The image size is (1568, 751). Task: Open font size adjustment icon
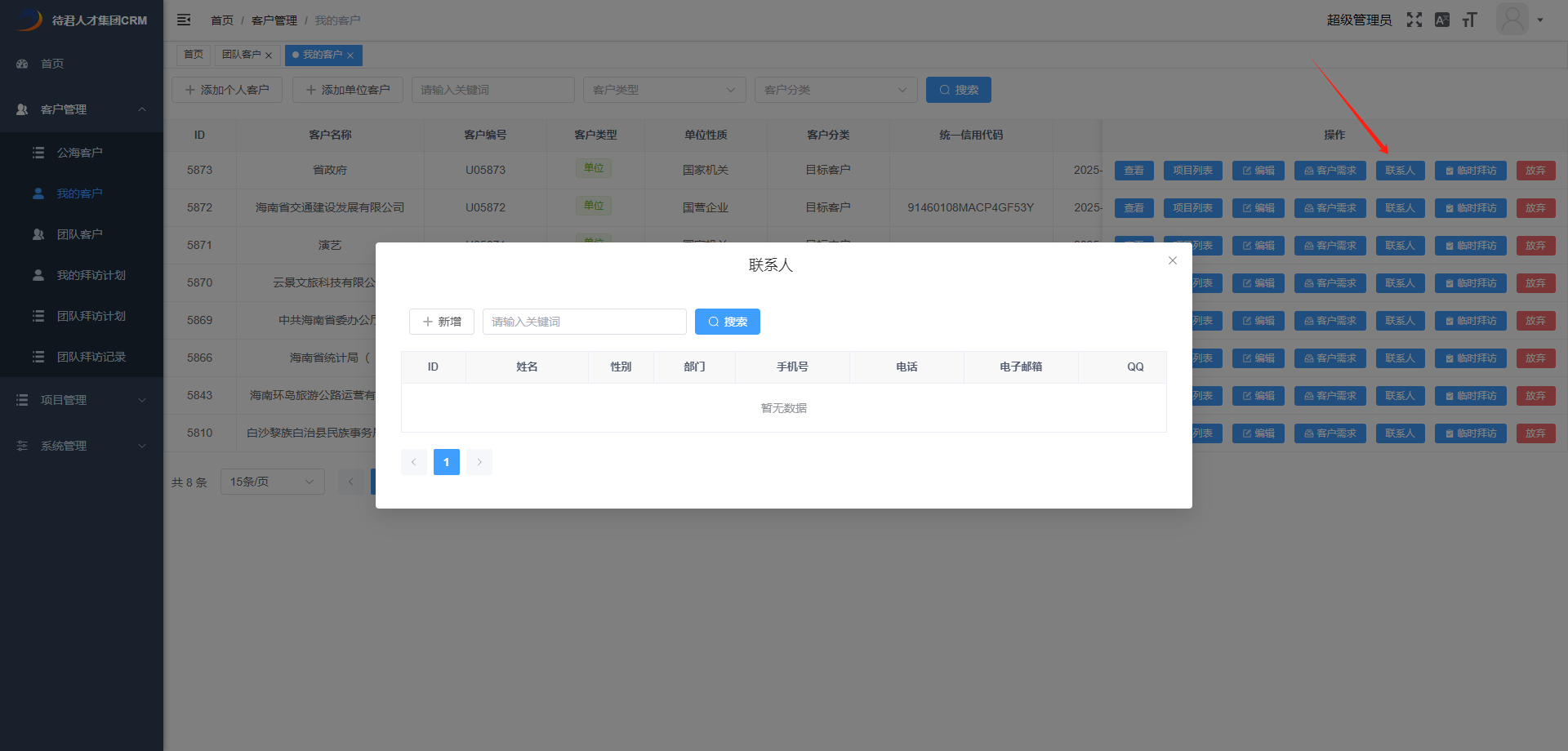coord(1470,20)
